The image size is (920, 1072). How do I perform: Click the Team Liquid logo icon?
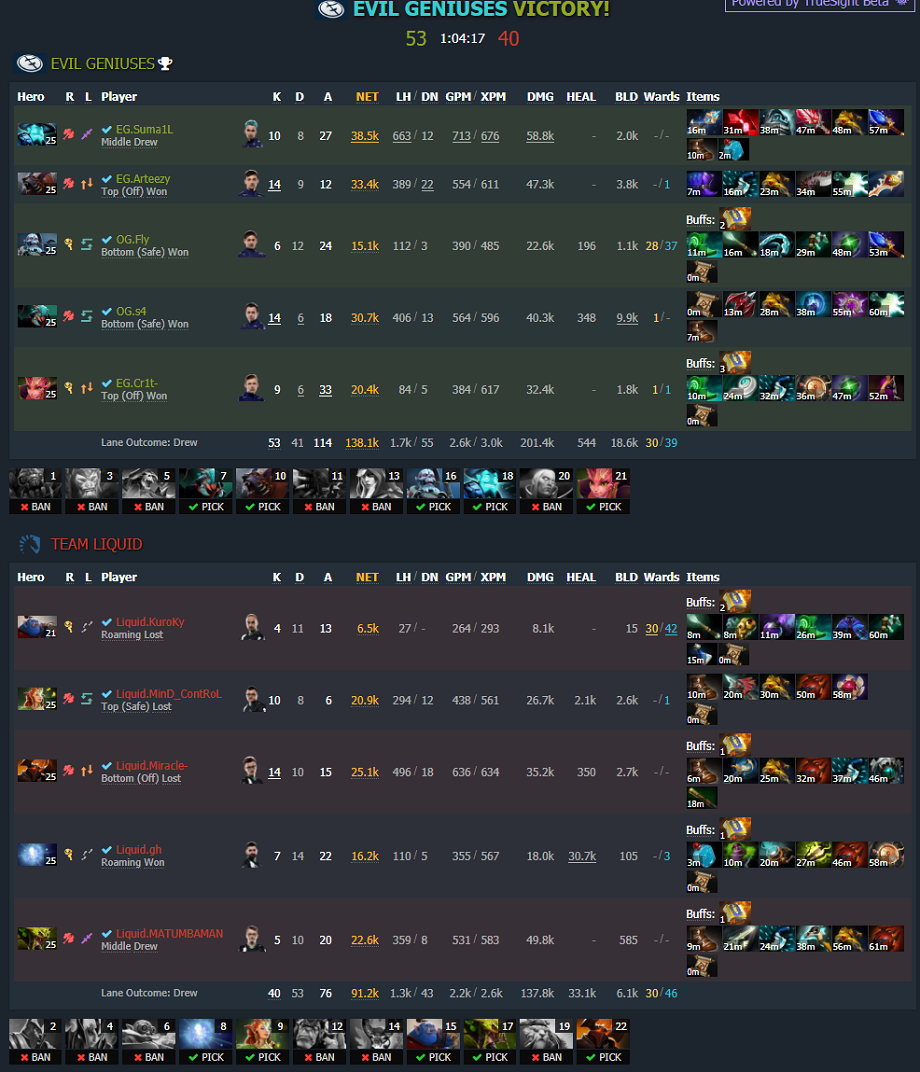point(30,544)
